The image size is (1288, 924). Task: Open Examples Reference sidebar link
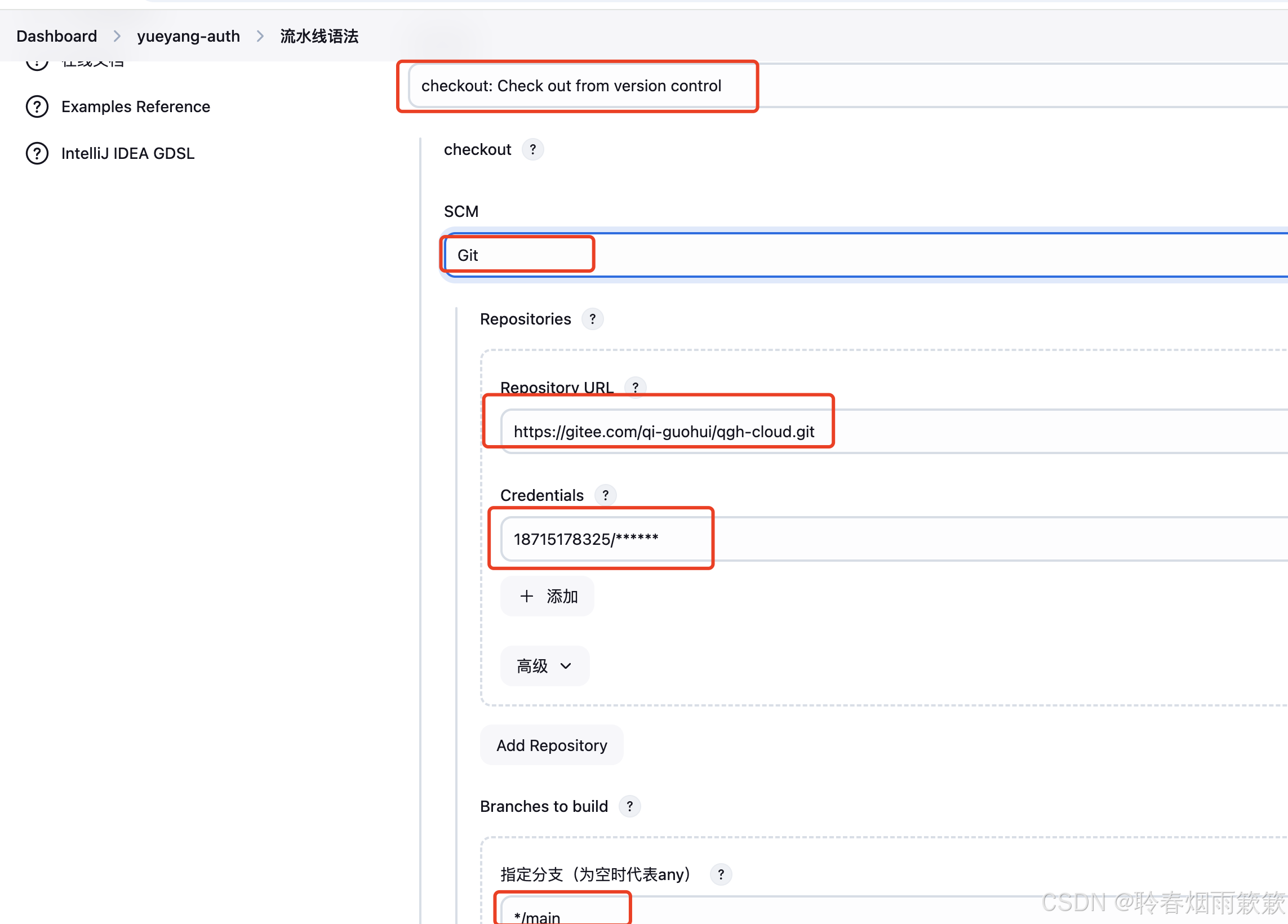coord(136,107)
